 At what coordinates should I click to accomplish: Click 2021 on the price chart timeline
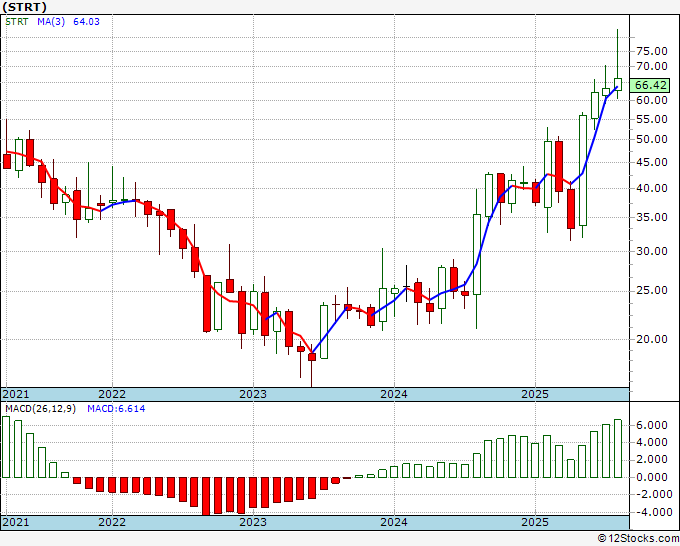pos(16,394)
